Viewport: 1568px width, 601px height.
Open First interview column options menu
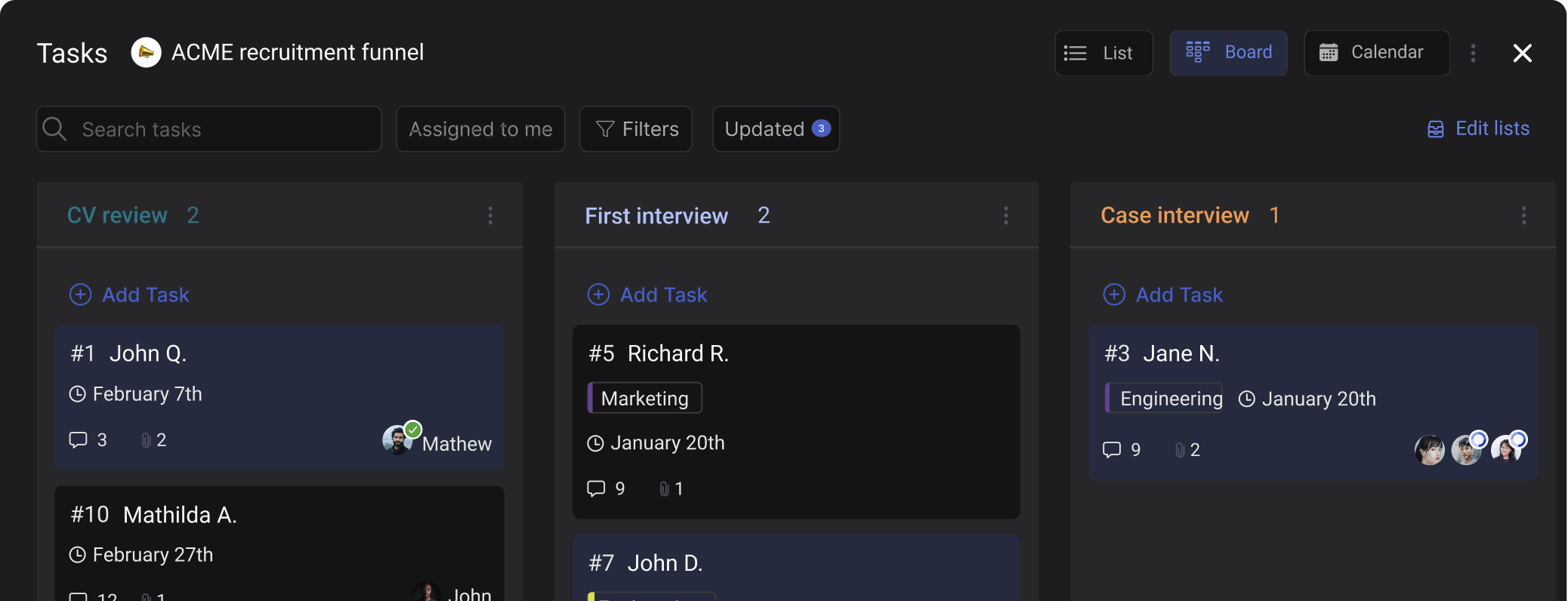(1006, 216)
